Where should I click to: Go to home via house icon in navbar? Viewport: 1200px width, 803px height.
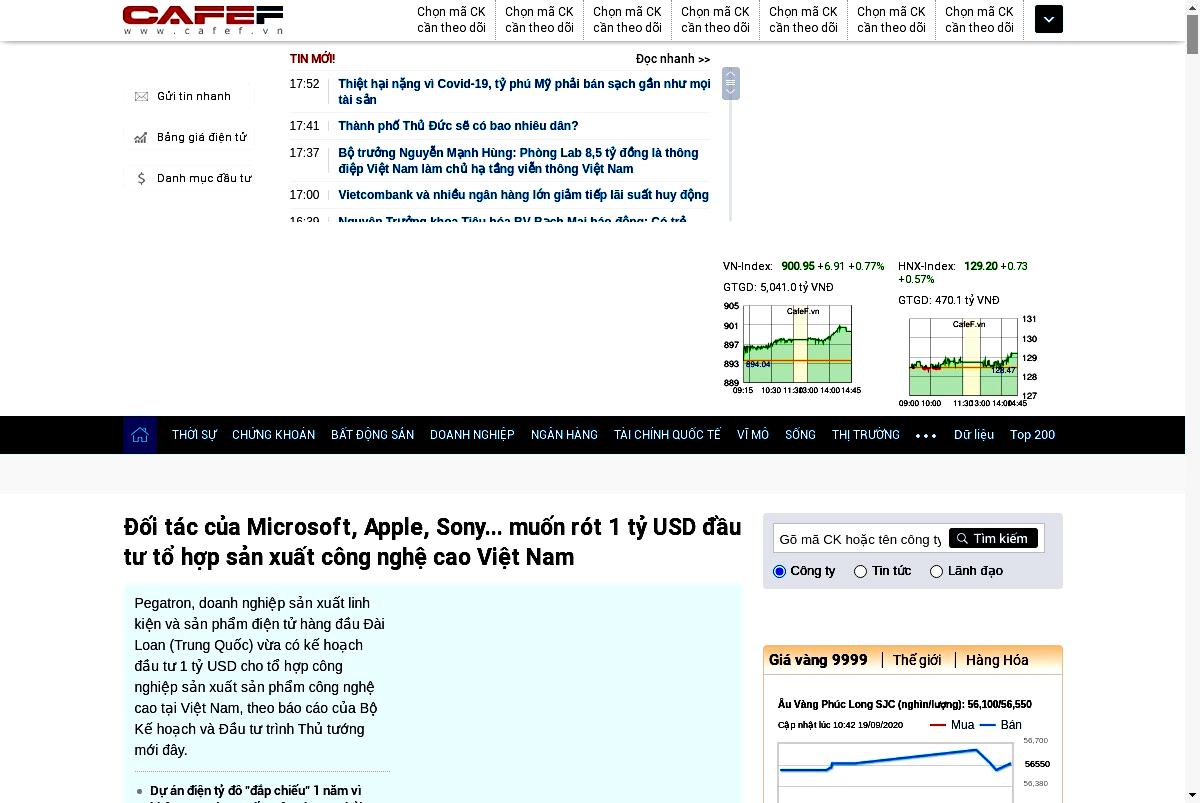click(140, 435)
